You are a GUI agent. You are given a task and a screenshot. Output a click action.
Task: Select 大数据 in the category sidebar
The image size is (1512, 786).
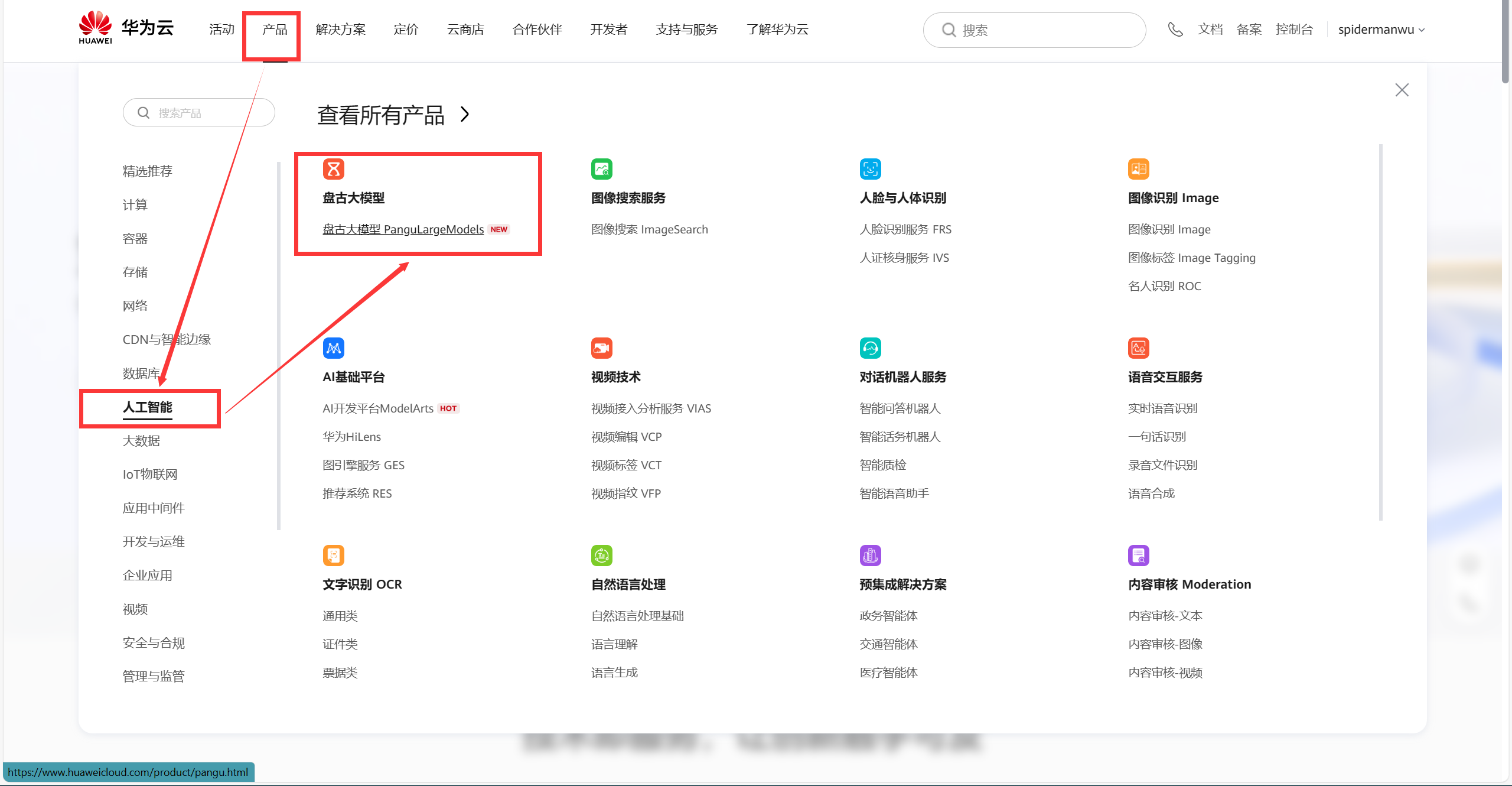coord(141,441)
